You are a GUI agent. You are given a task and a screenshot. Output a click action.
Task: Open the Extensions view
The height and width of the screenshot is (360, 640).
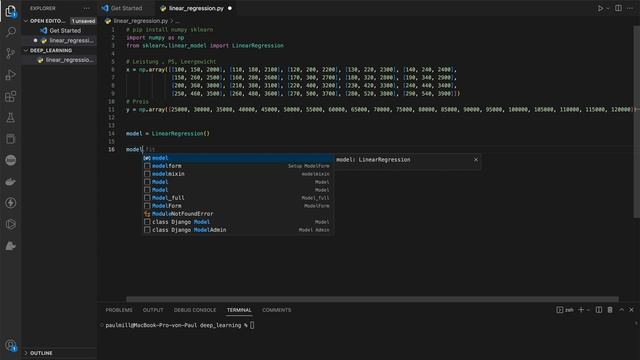point(11,96)
